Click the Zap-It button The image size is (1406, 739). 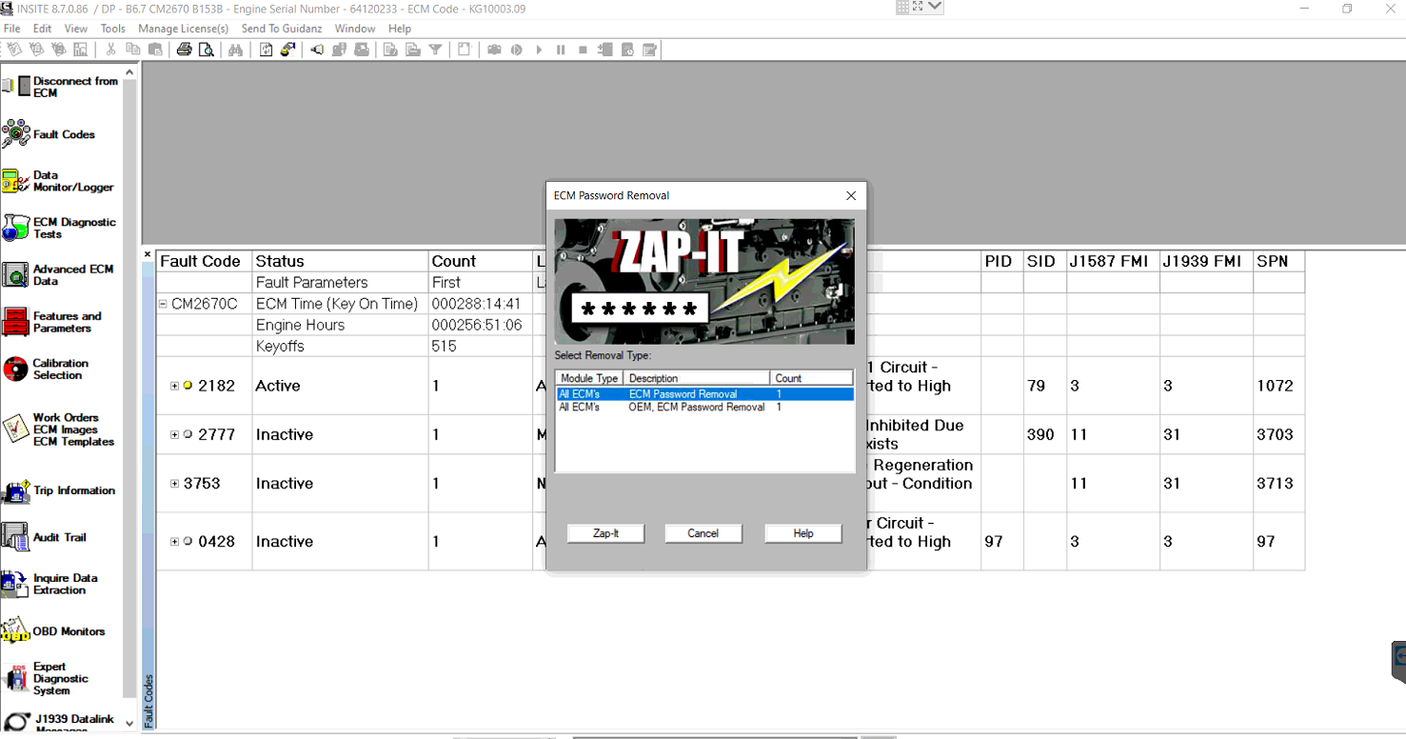click(605, 533)
